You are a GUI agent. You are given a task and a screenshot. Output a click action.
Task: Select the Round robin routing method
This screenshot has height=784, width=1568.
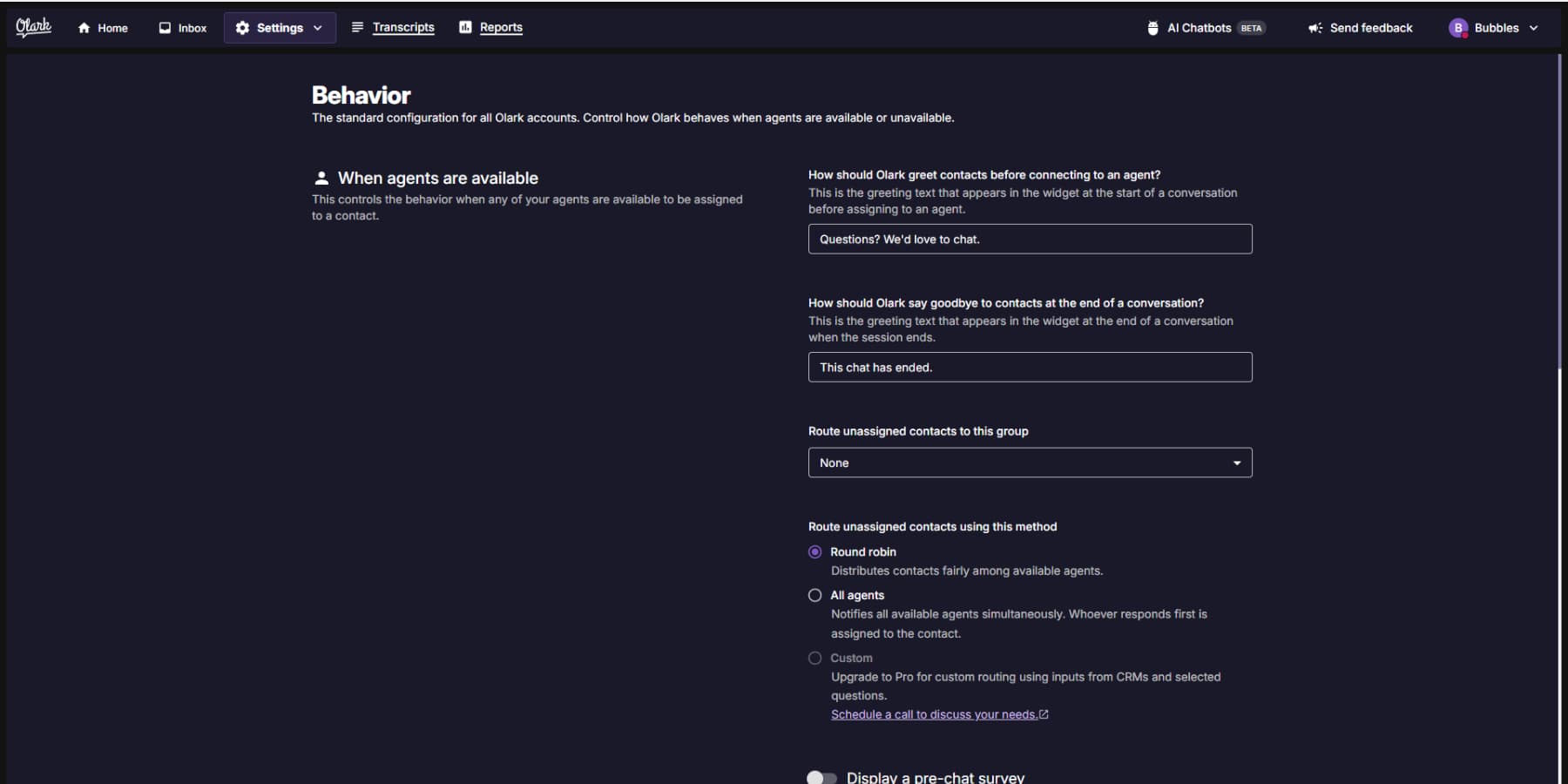(x=814, y=551)
